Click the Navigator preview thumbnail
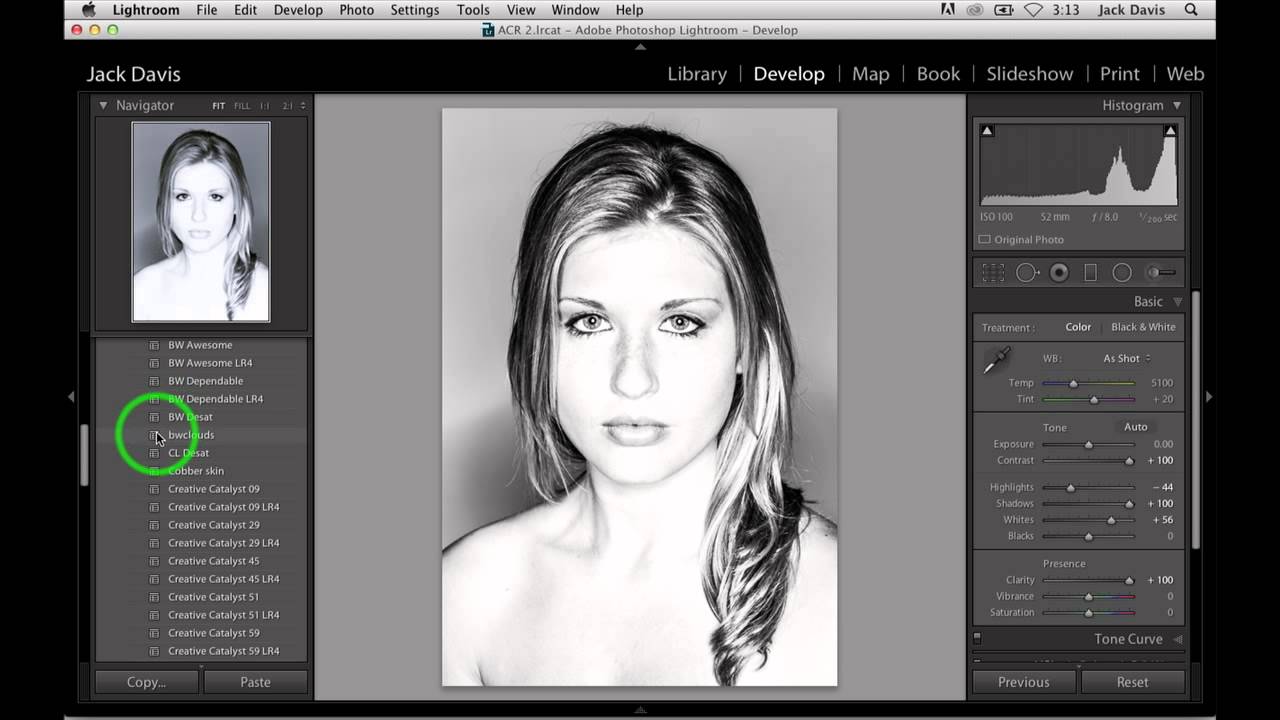The height and width of the screenshot is (720, 1280). pos(201,222)
